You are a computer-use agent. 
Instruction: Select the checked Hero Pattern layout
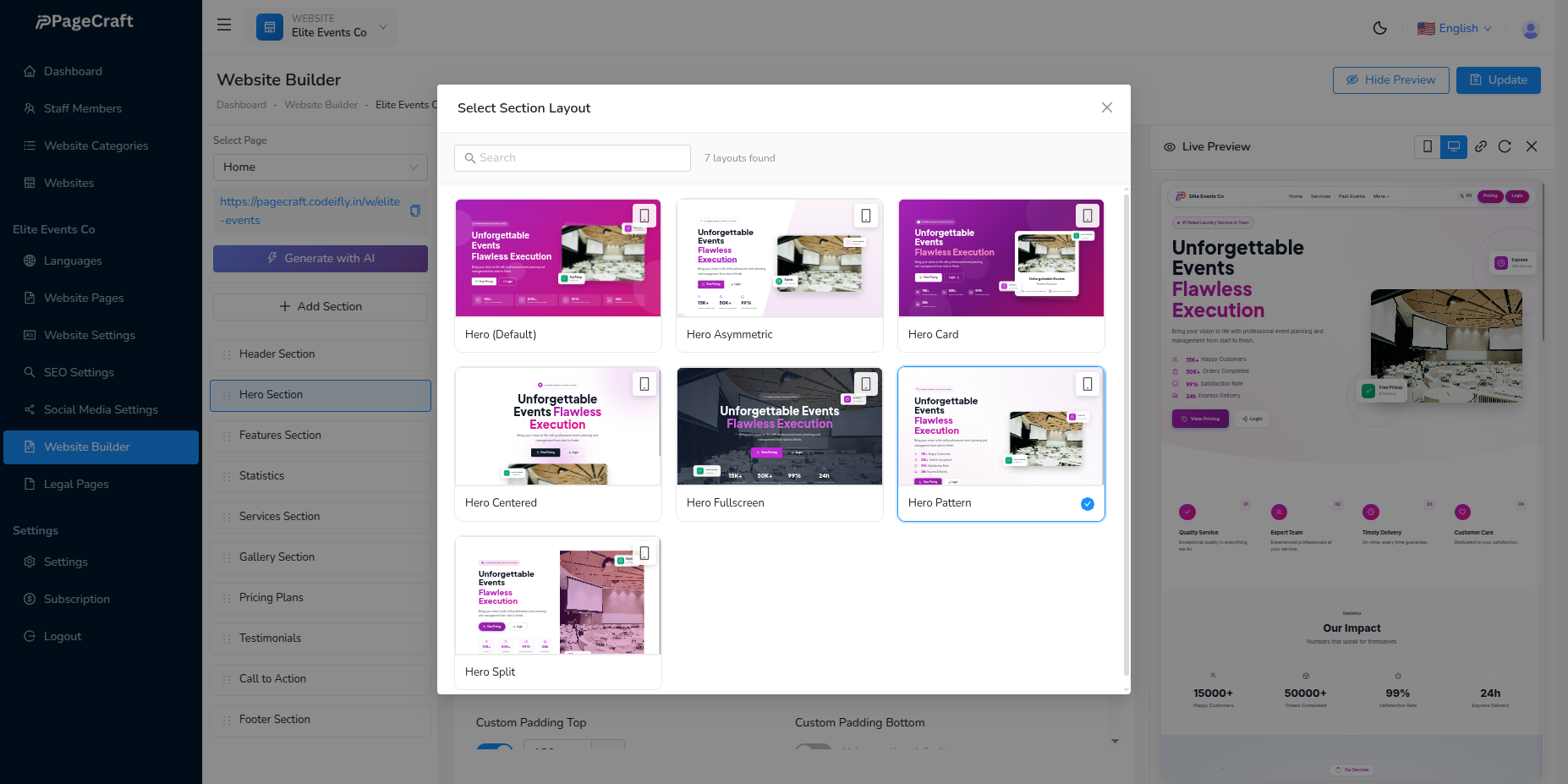point(1001,443)
